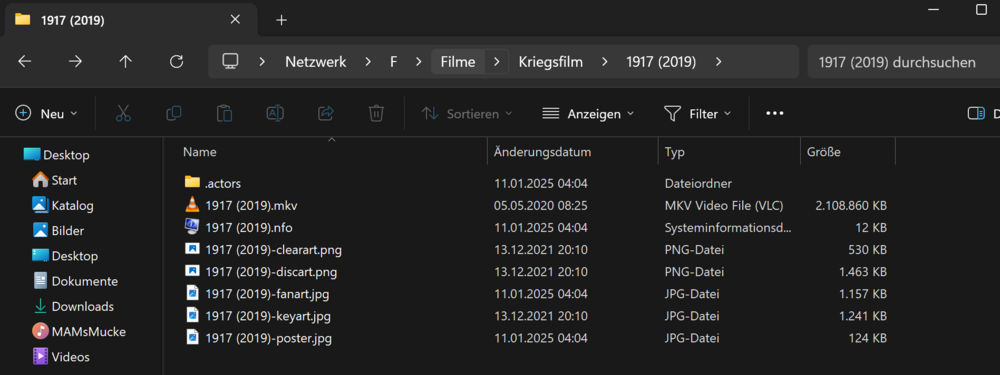
Task: Open Bilder in the sidebar
Action: (x=58, y=231)
